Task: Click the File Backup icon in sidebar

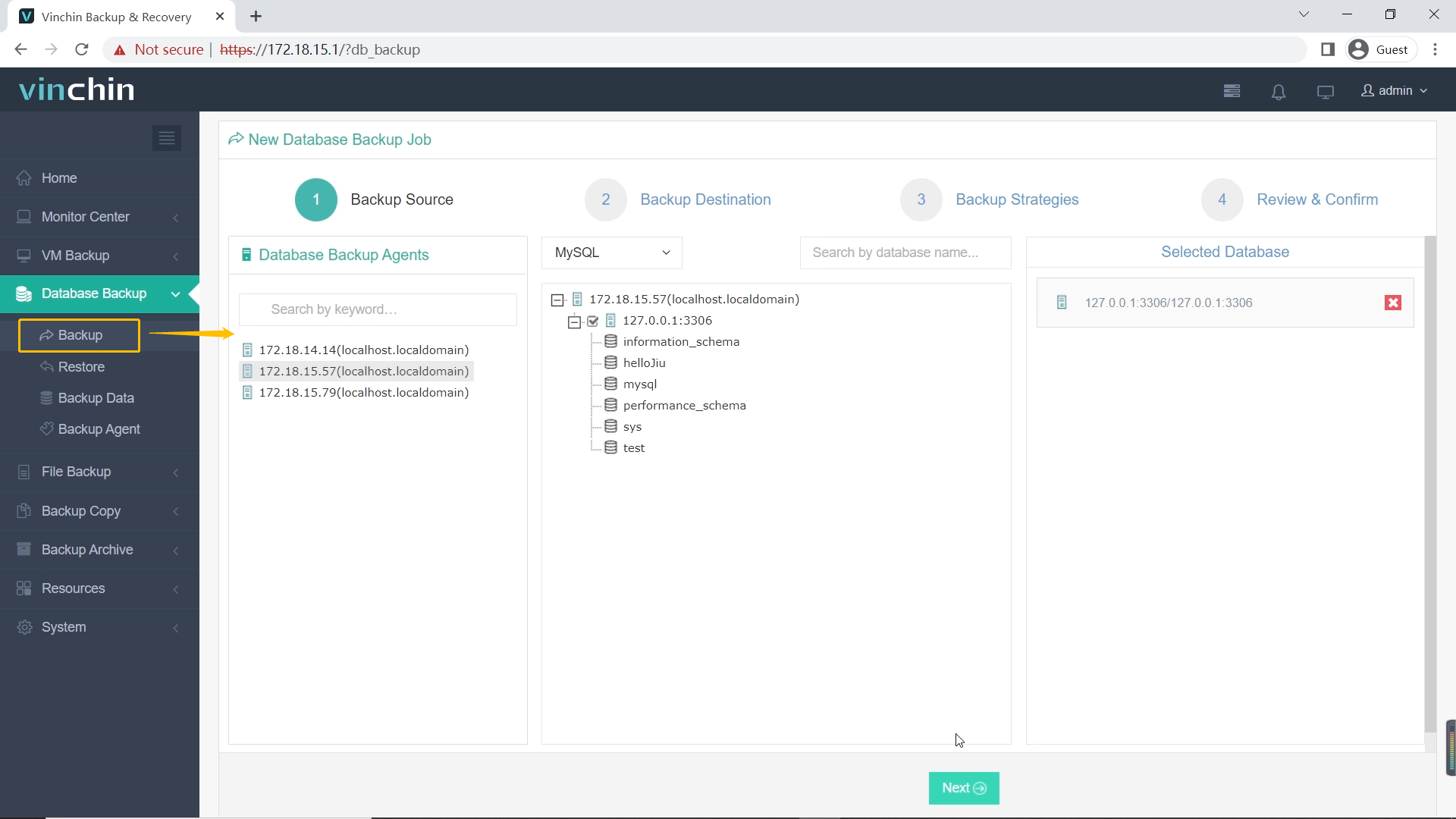Action: click(23, 472)
